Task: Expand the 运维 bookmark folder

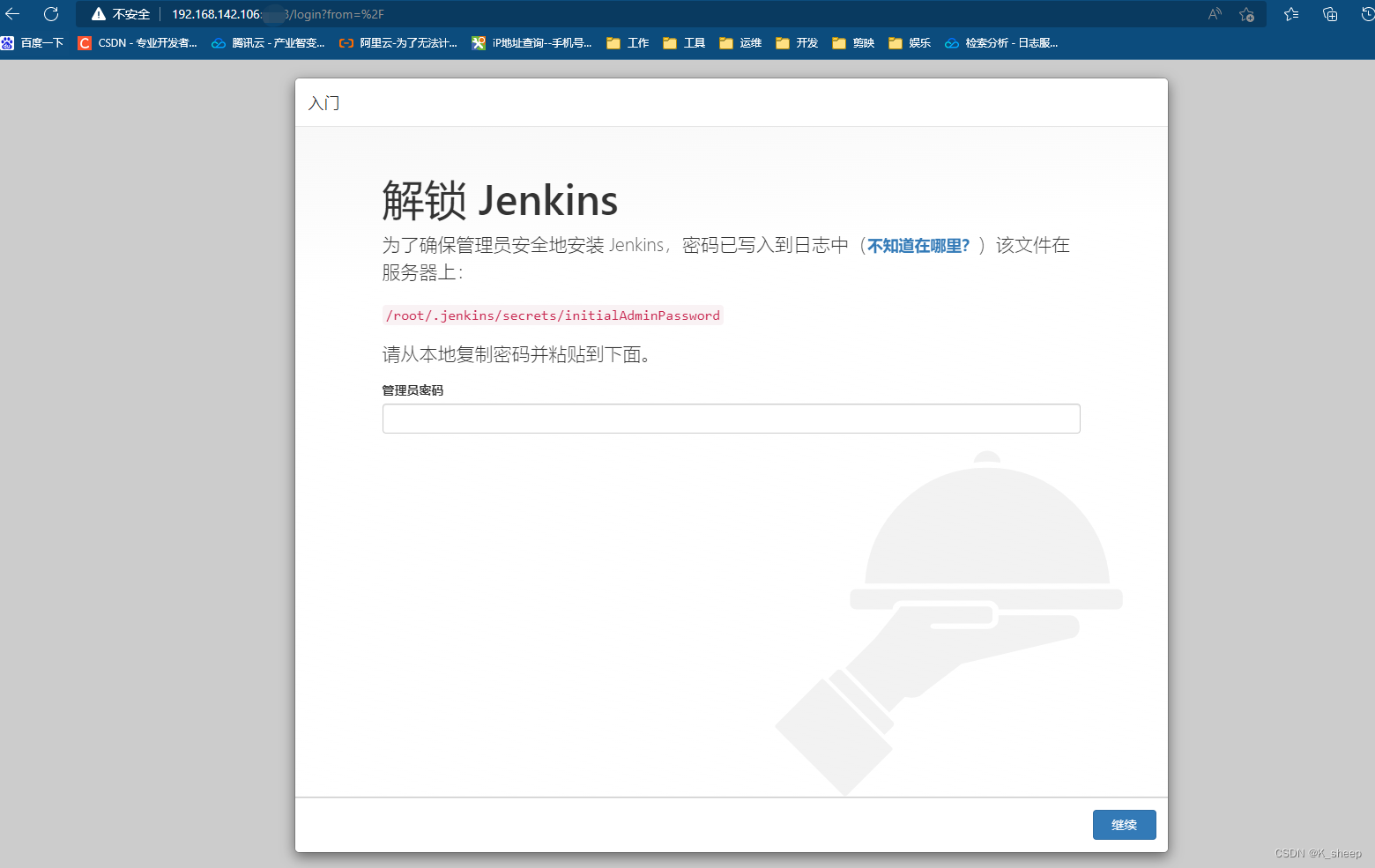Action: point(740,43)
